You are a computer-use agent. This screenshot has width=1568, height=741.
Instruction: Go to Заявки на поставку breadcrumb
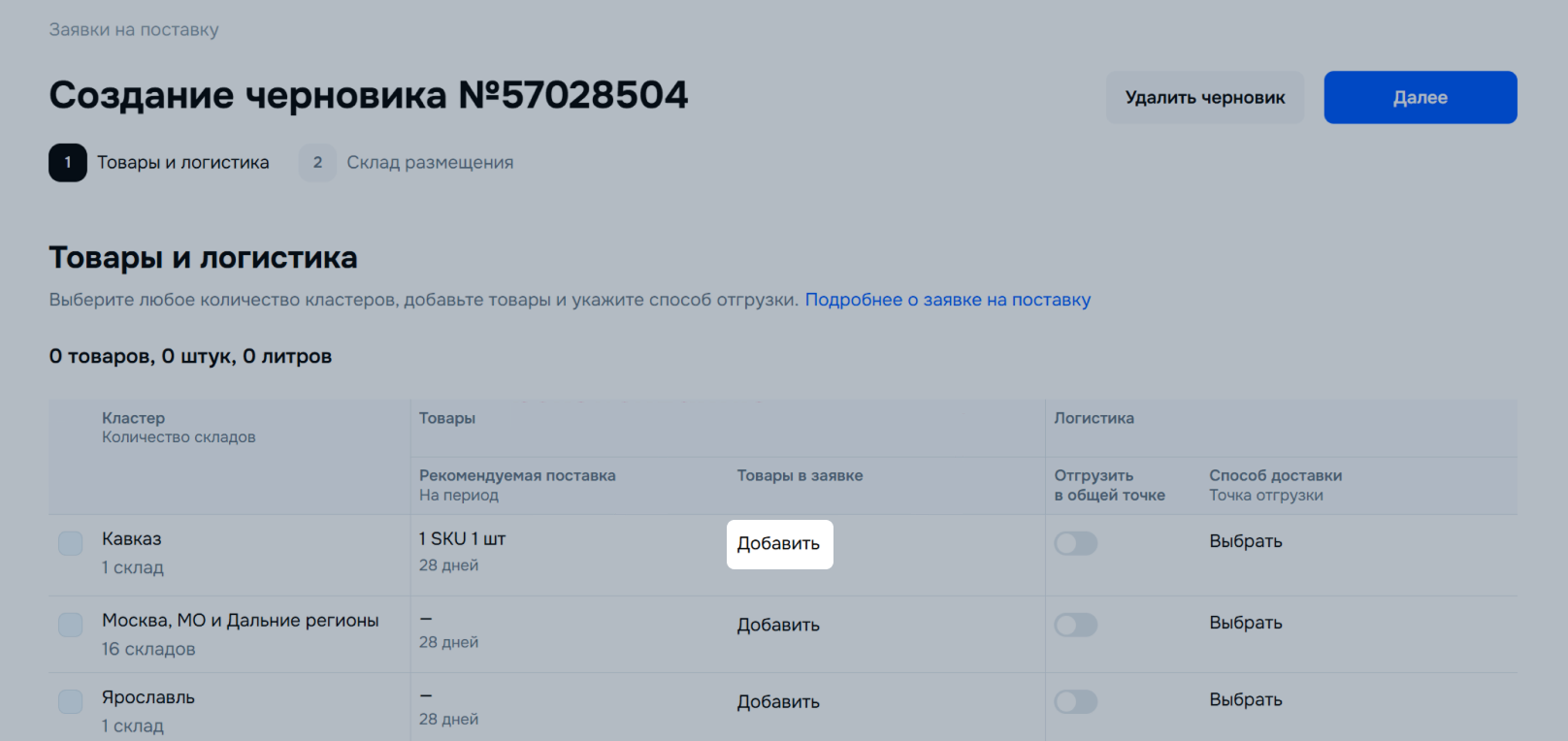click(x=134, y=30)
